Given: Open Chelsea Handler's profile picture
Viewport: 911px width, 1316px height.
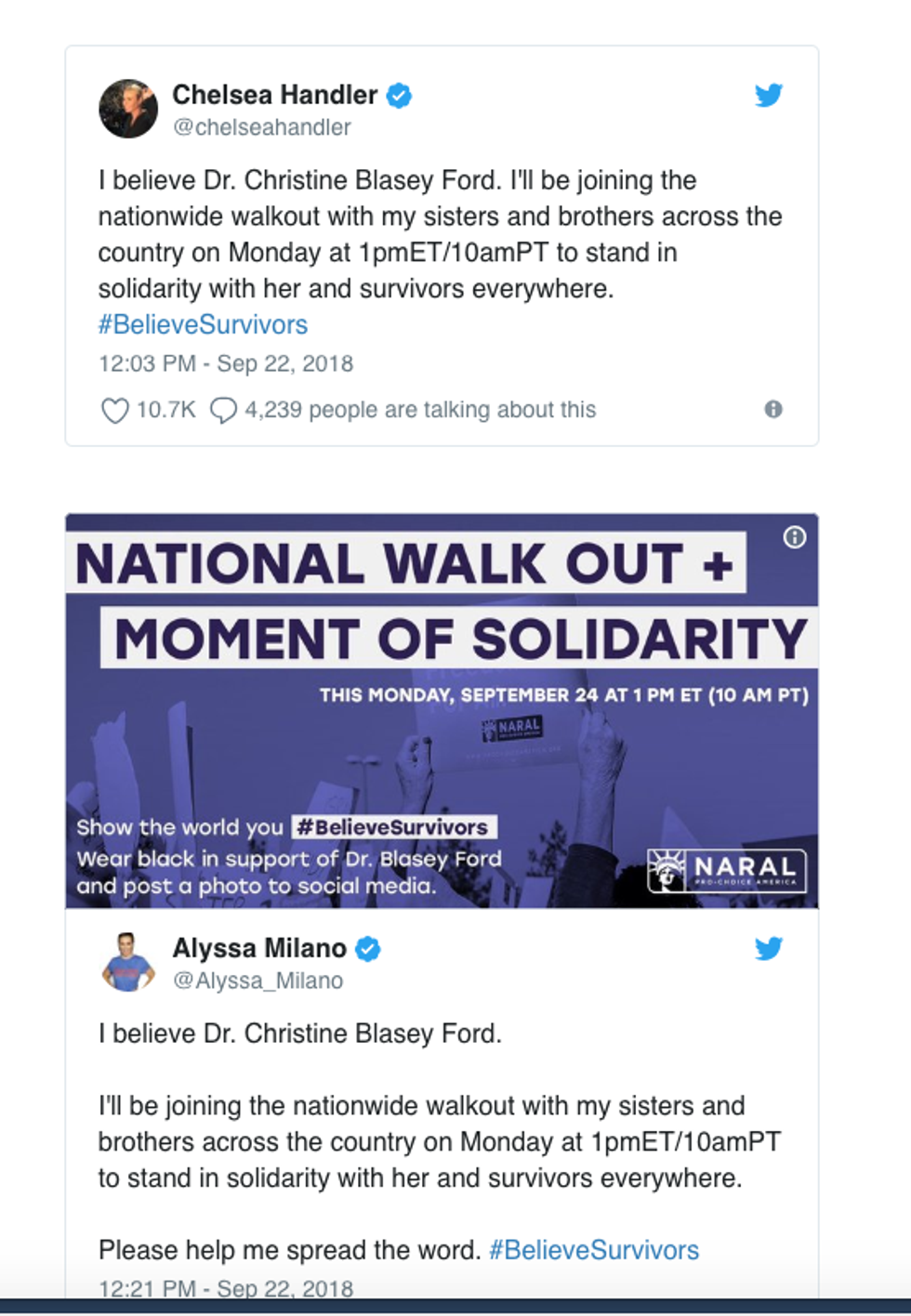Looking at the screenshot, I should (128, 109).
